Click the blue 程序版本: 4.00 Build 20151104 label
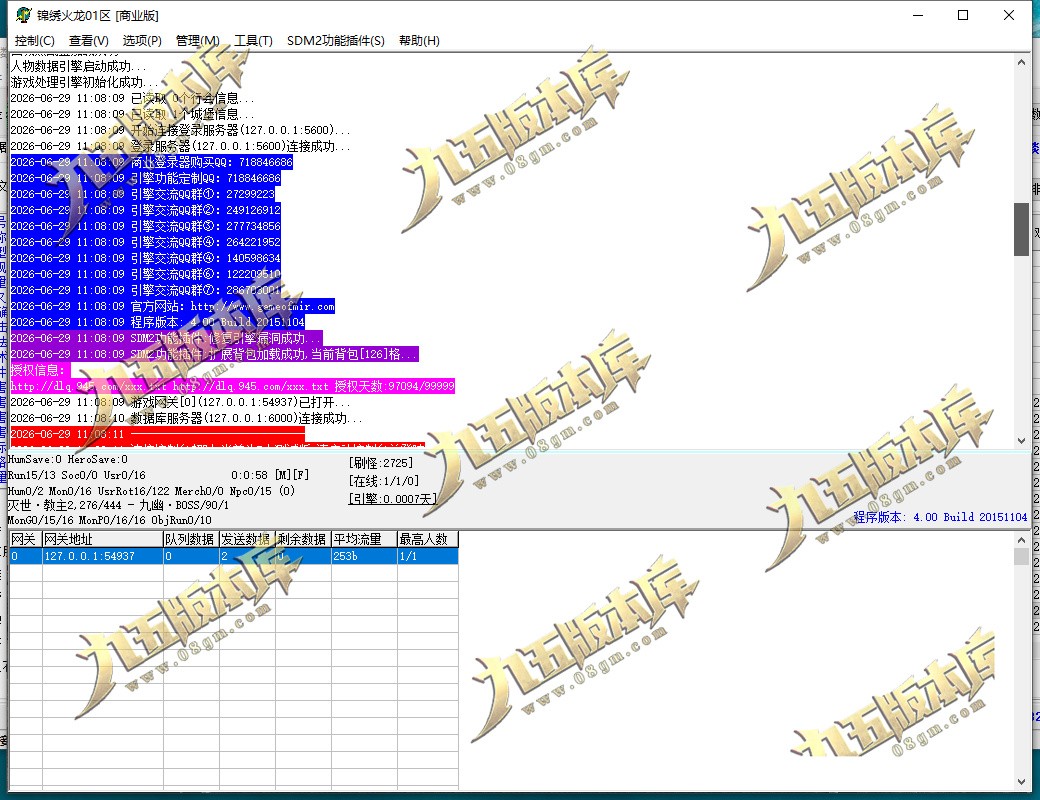Image resolution: width=1040 pixels, height=800 pixels. coord(940,517)
